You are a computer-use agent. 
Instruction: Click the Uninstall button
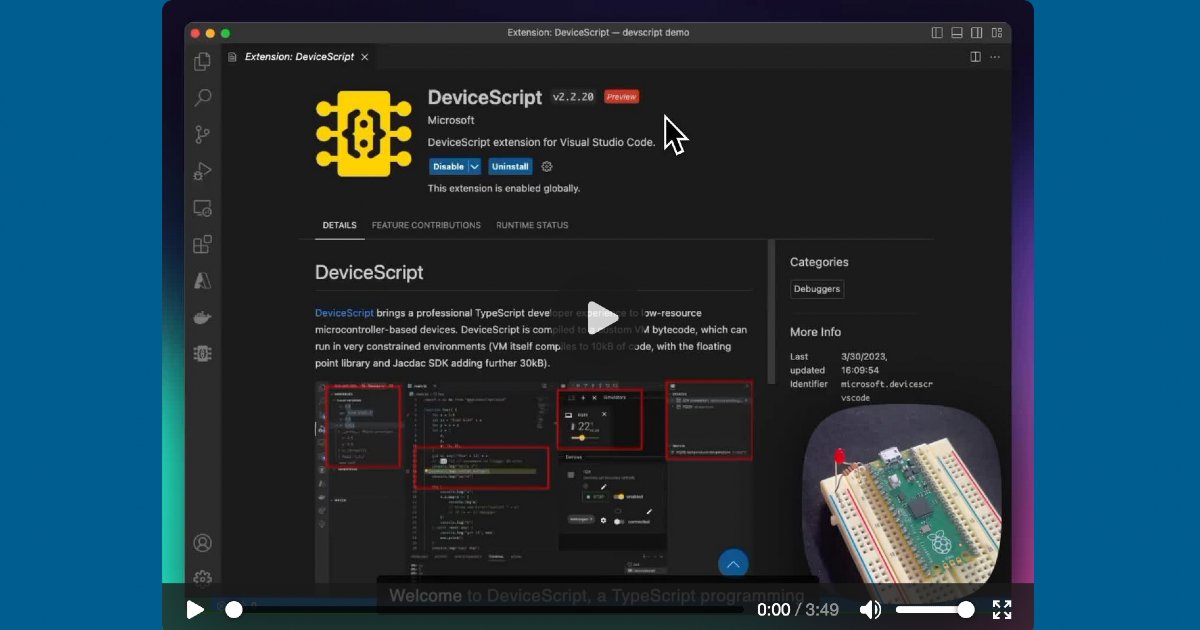(510, 167)
